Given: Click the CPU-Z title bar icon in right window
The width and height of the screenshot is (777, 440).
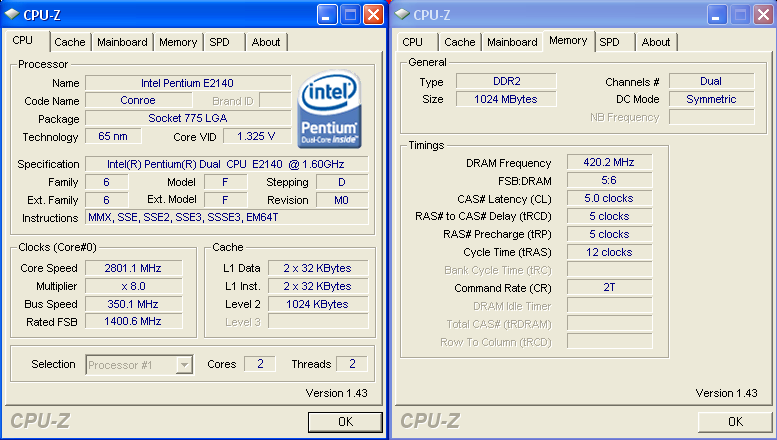Looking at the screenshot, I should click(x=402, y=14).
